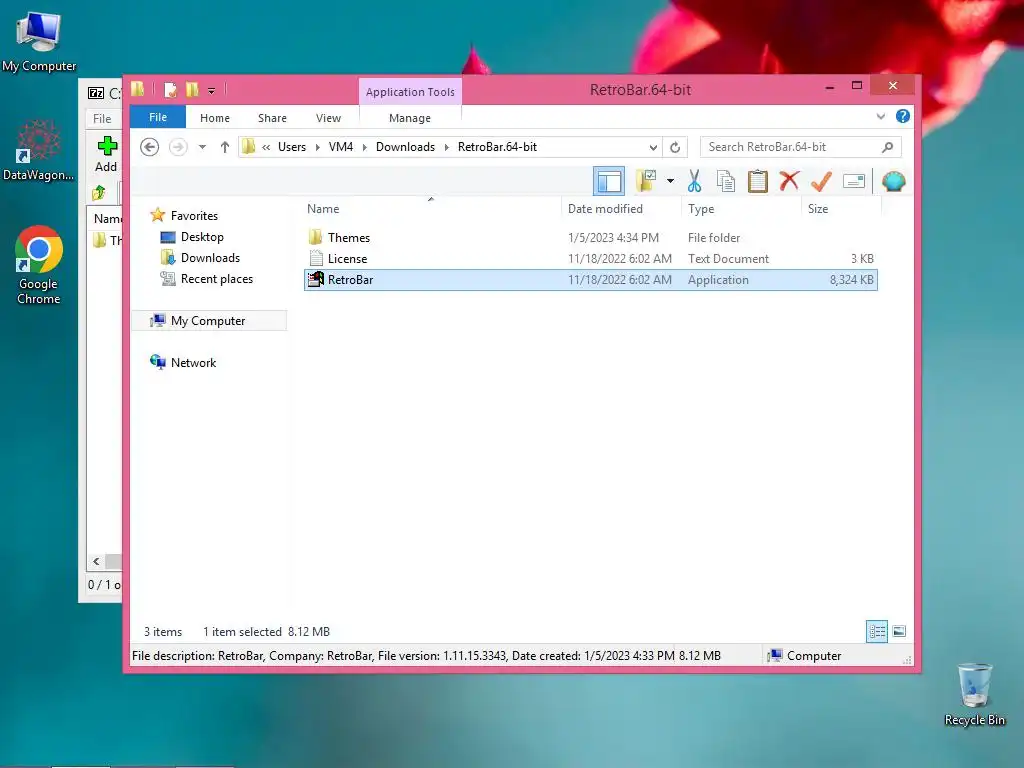Open Explorer help question mark
Viewport: 1024px width, 768px height.
(x=903, y=116)
